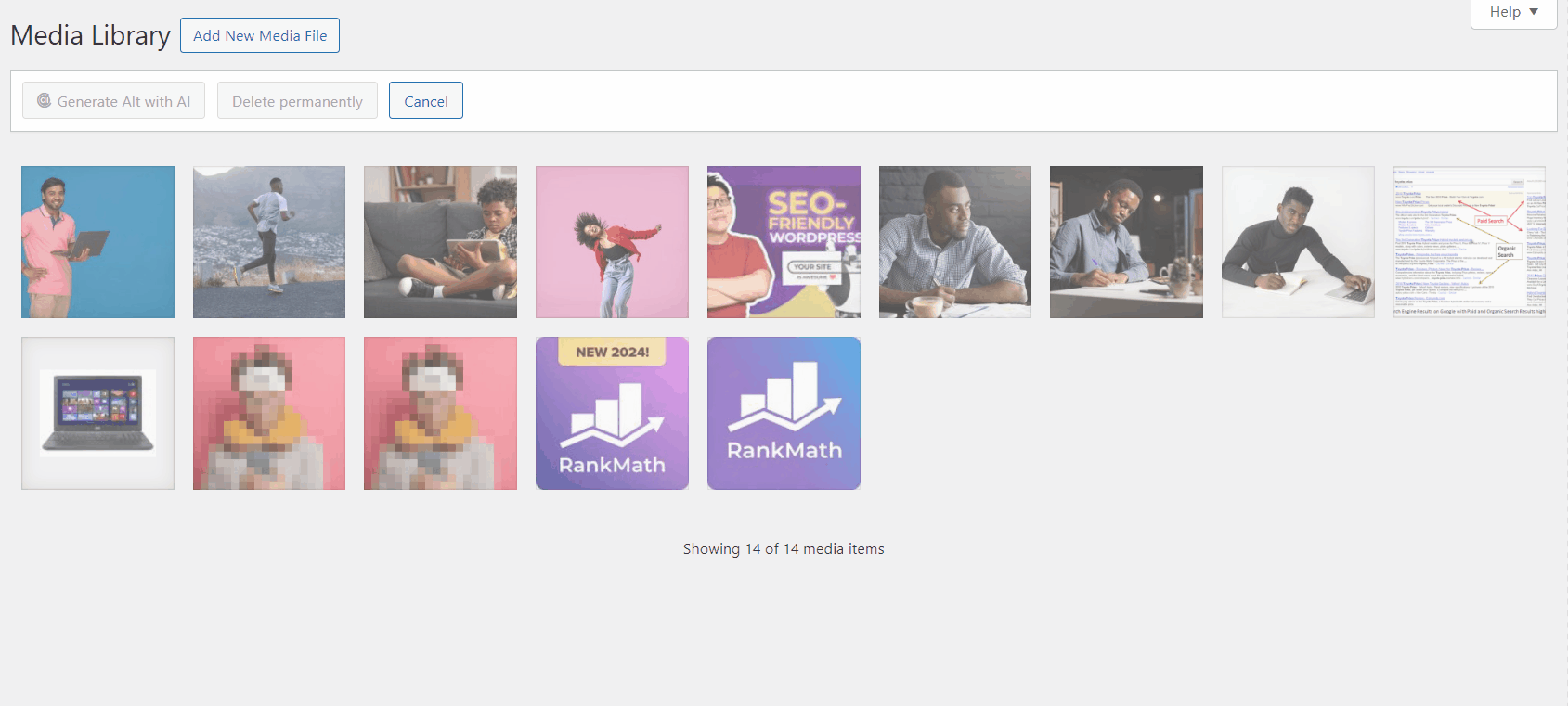
Task: Click the Media Library heading
Action: pos(90,35)
